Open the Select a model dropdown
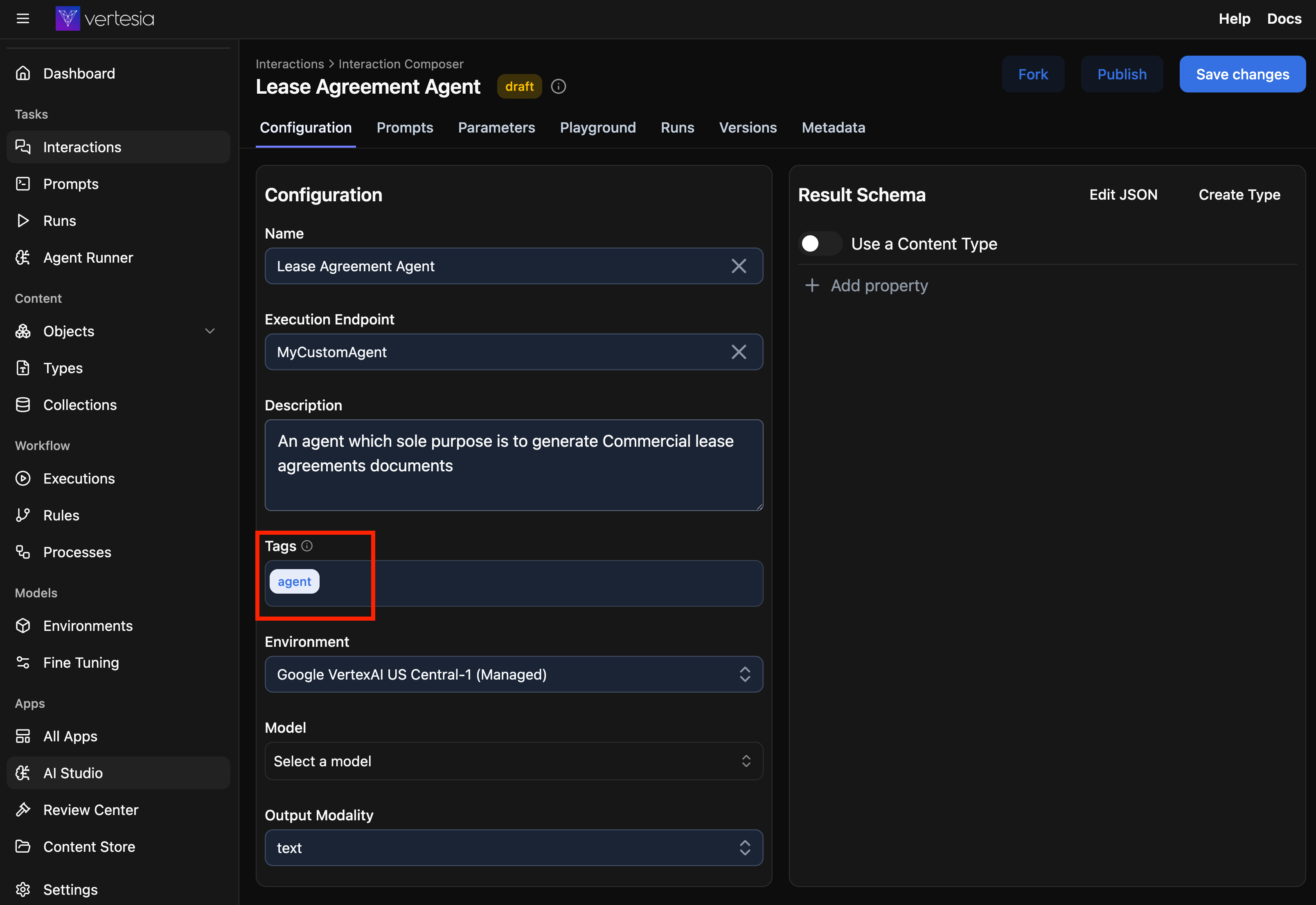Image resolution: width=1316 pixels, height=905 pixels. click(514, 761)
